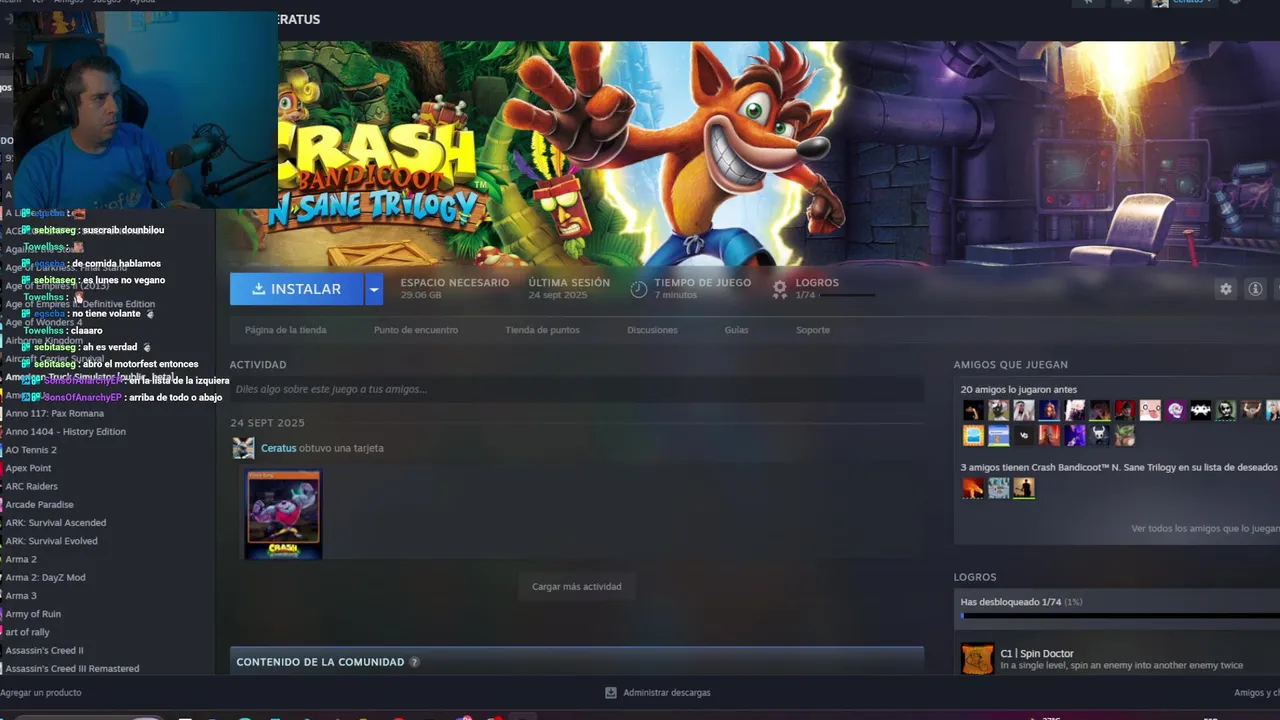Open the Página de la tienda tab

(x=285, y=330)
